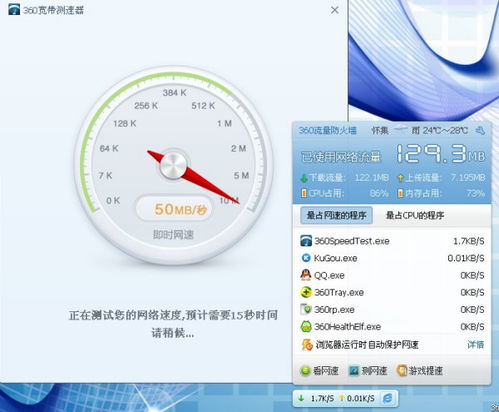The width and height of the screenshot is (499, 412).
Task: Click the green download traffic arrow icon
Action: [x=304, y=178]
